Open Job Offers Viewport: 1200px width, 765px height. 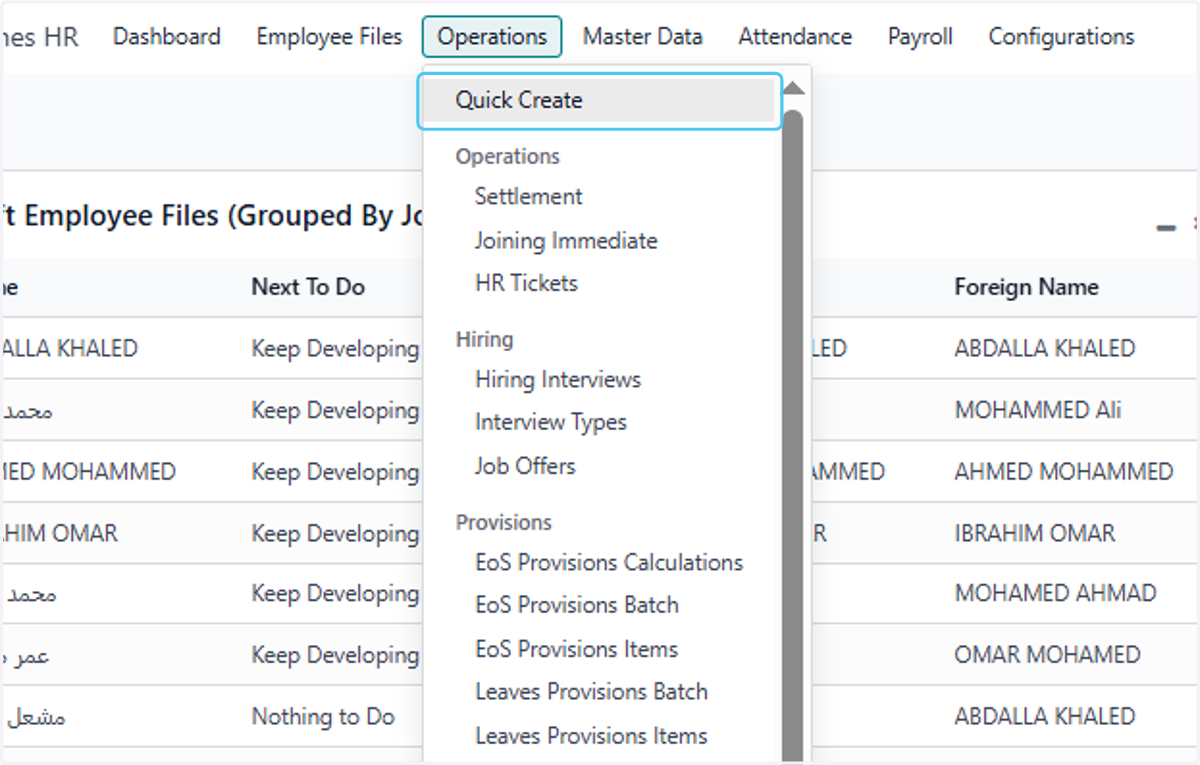pyautogui.click(x=525, y=466)
